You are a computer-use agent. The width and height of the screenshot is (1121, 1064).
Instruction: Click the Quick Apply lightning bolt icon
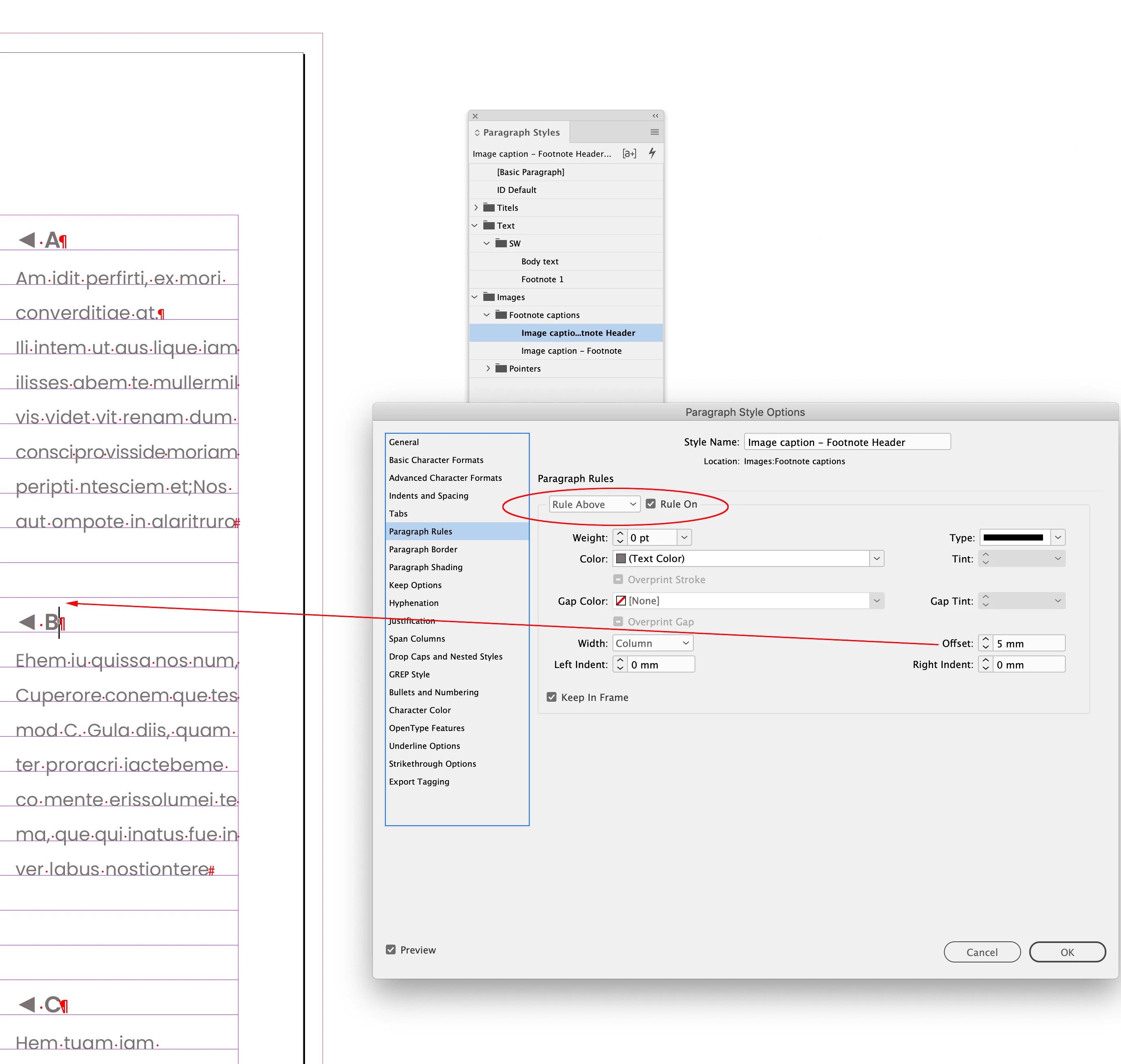652,153
